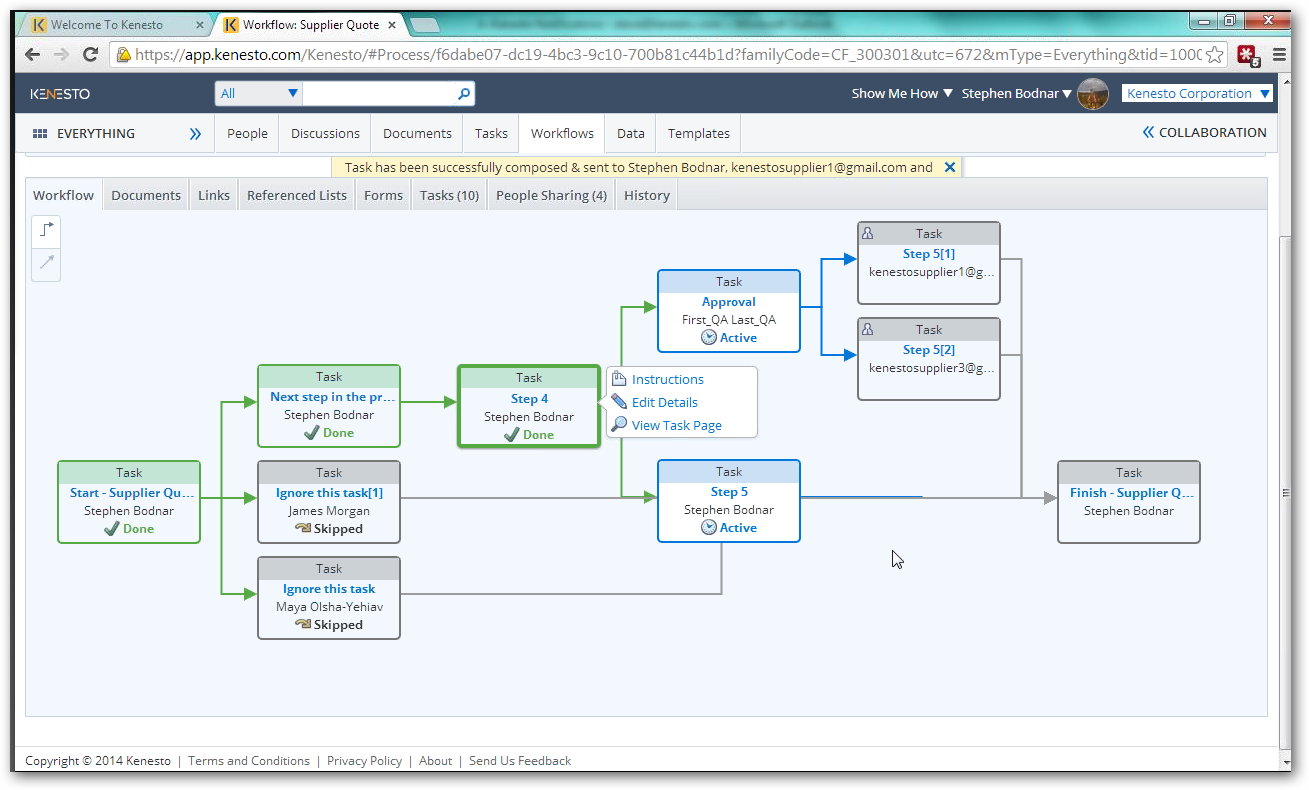Select the History sub-tab
Screen dimensions: 1309x790
[x=647, y=195]
